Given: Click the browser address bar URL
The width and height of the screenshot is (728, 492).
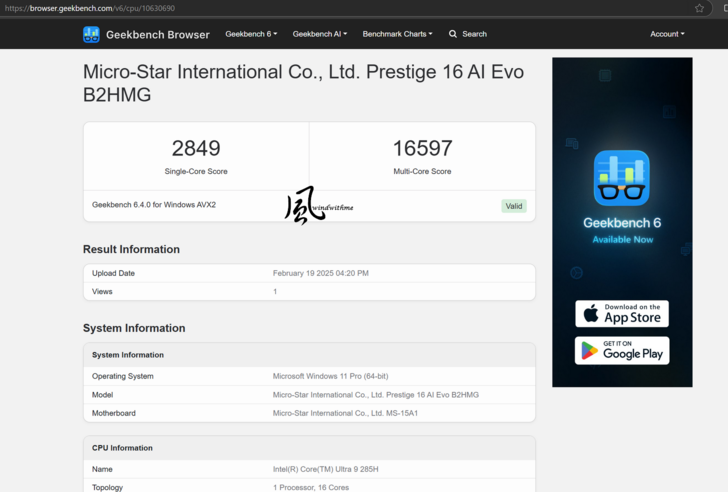Looking at the screenshot, I should [90, 8].
